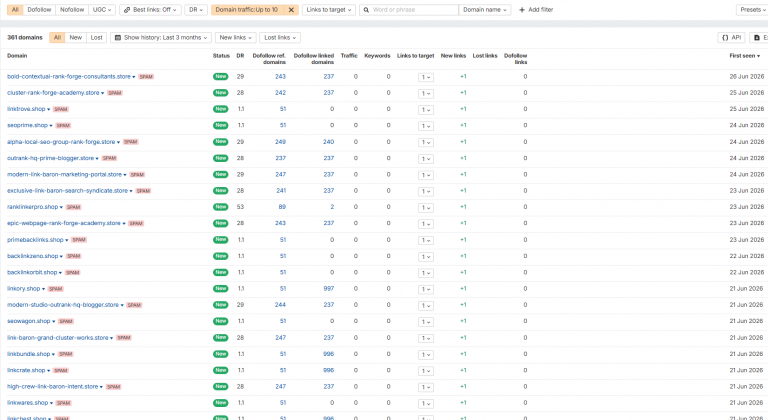This screenshot has height=420, width=768.
Task: Sort by the First seen column header
Action: click(744, 56)
